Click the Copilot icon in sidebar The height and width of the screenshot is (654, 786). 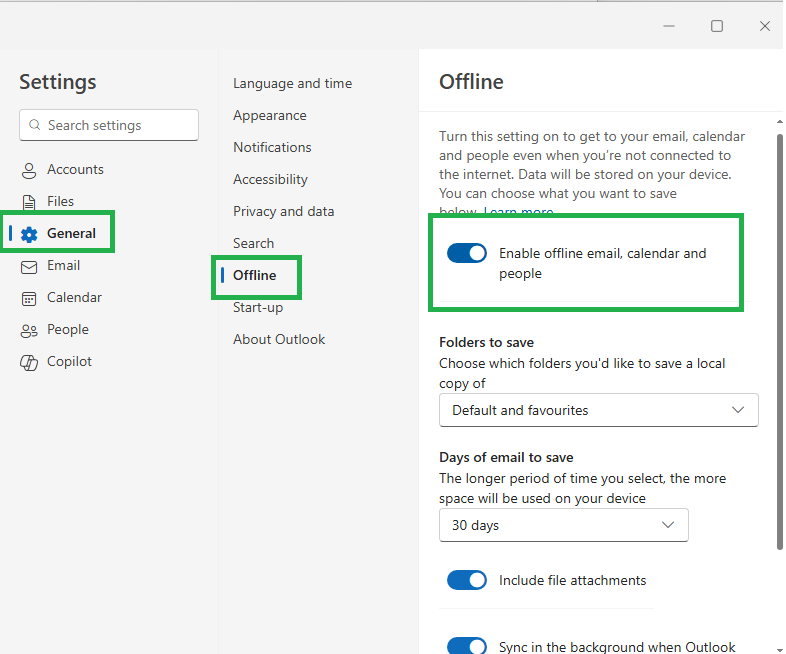29,362
